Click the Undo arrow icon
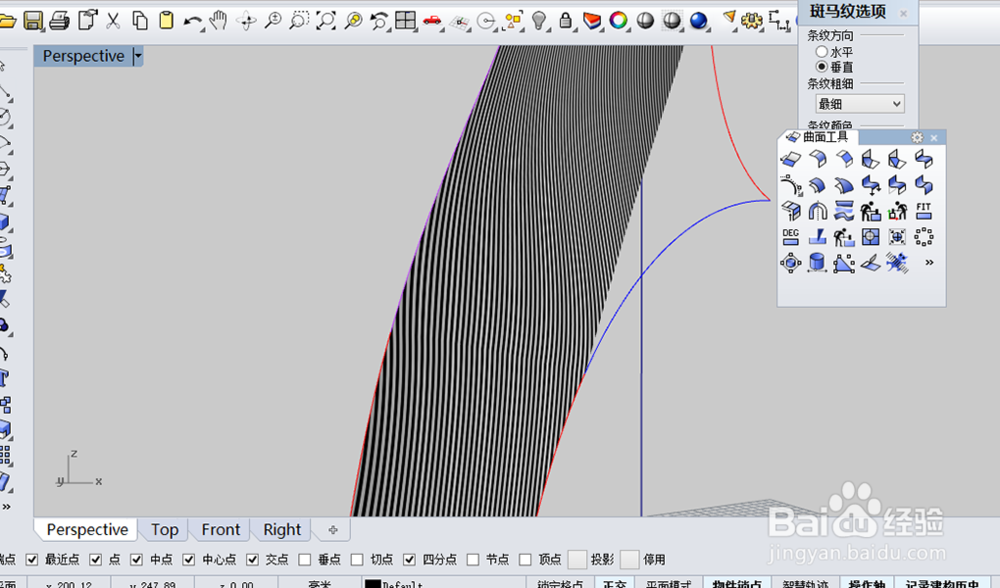The height and width of the screenshot is (588, 1000). pyautogui.click(x=192, y=22)
